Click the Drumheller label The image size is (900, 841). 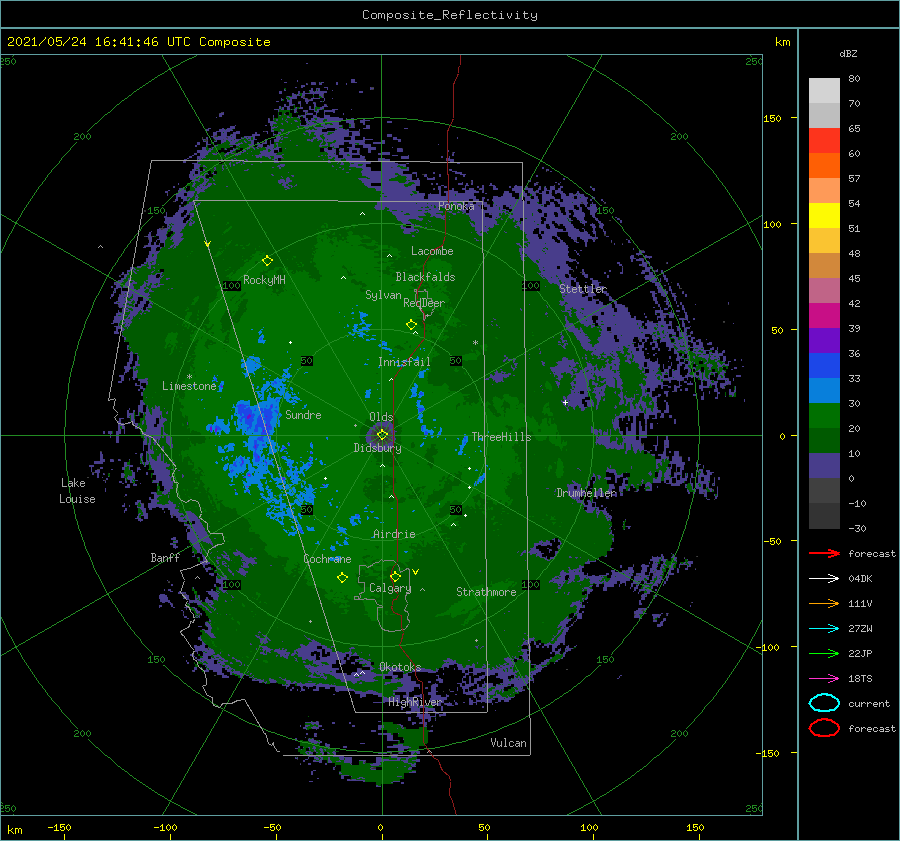[587, 493]
